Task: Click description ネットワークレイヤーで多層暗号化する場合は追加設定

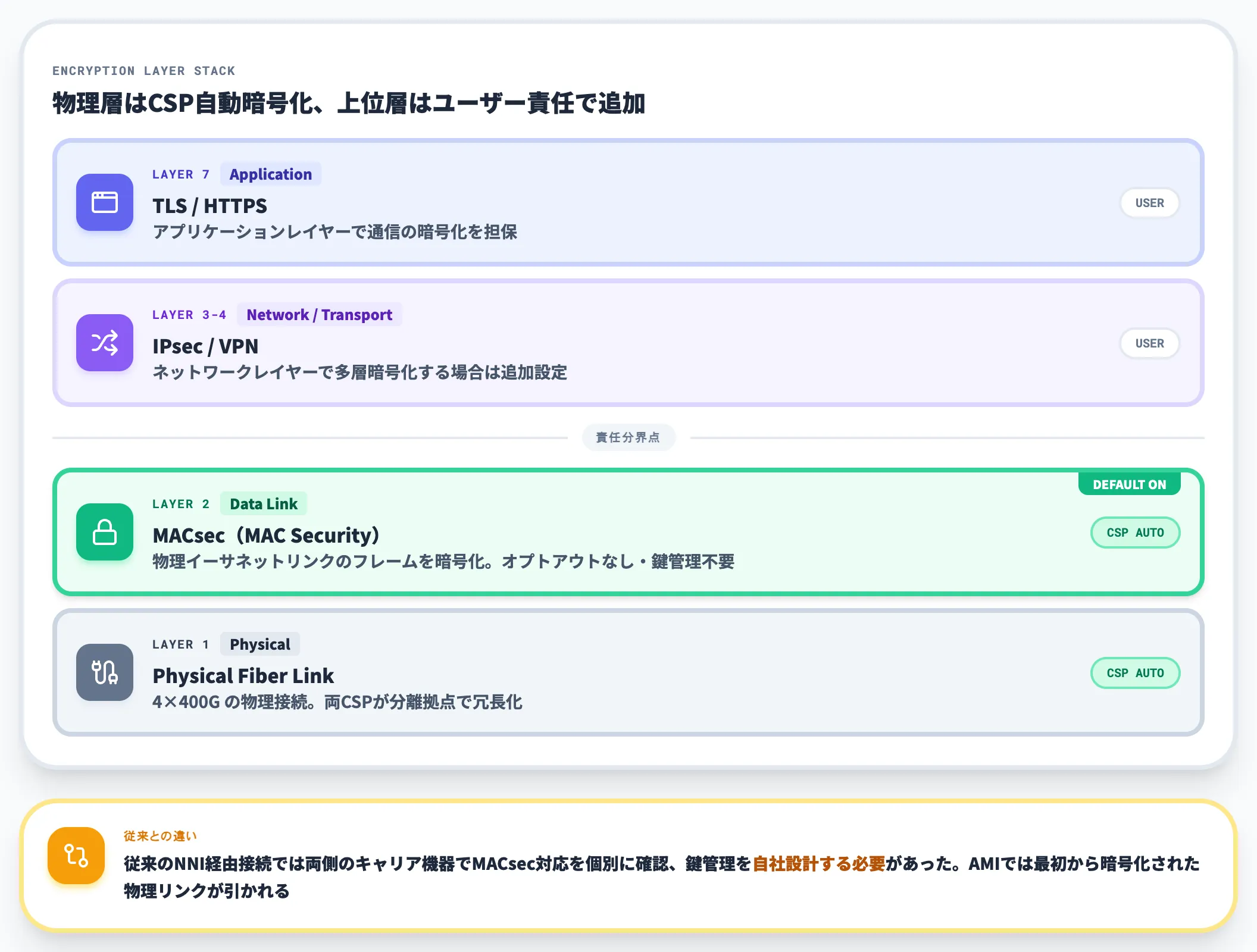Action: coord(359,372)
